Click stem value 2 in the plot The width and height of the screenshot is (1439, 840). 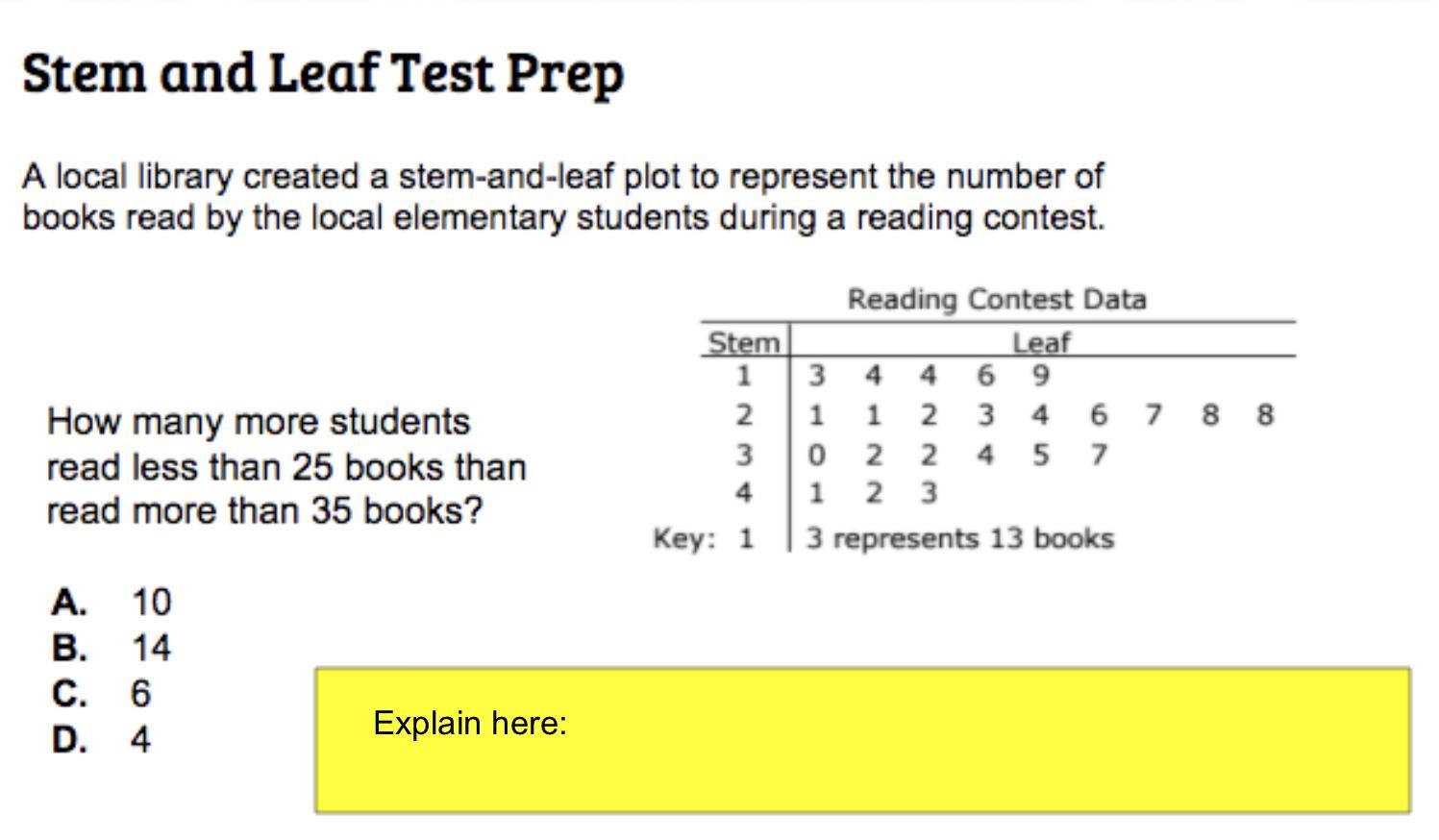[744, 415]
